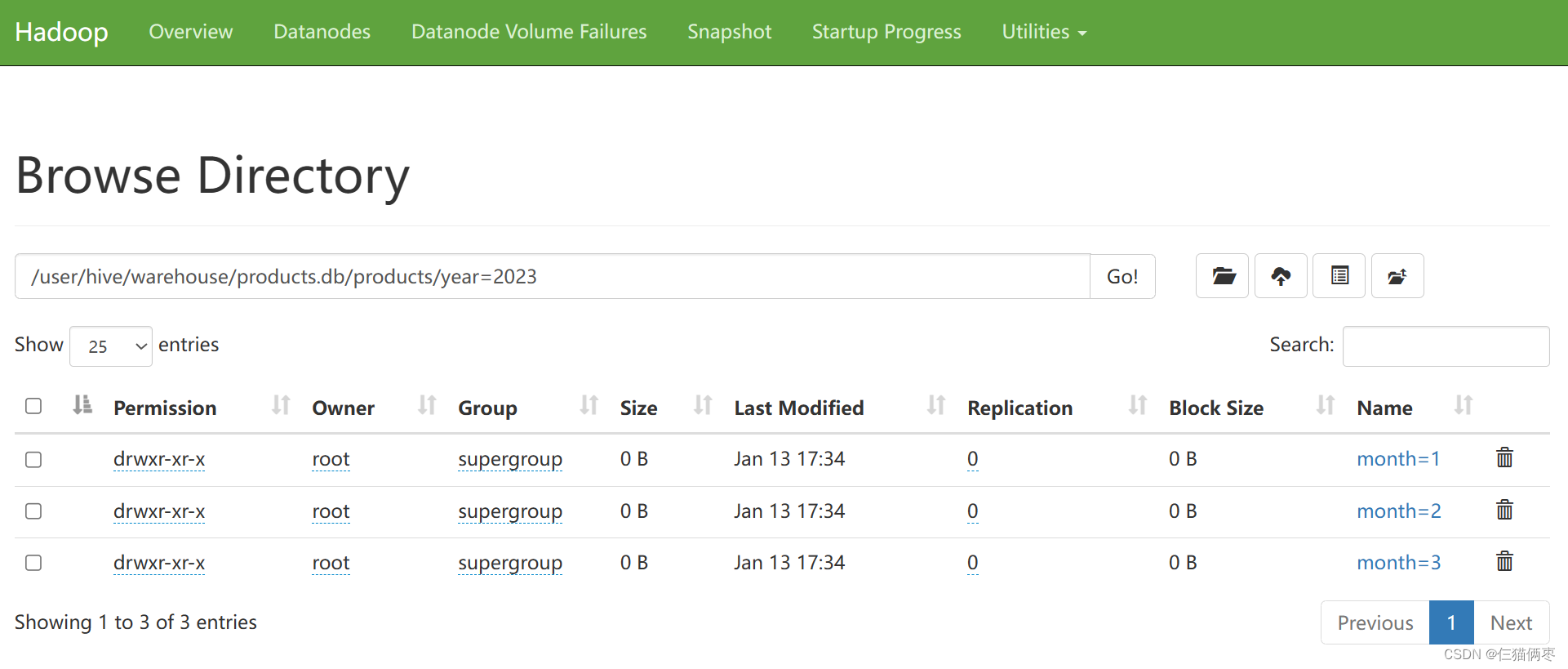
Task: Sort by Replication column arrows
Action: (1138, 405)
